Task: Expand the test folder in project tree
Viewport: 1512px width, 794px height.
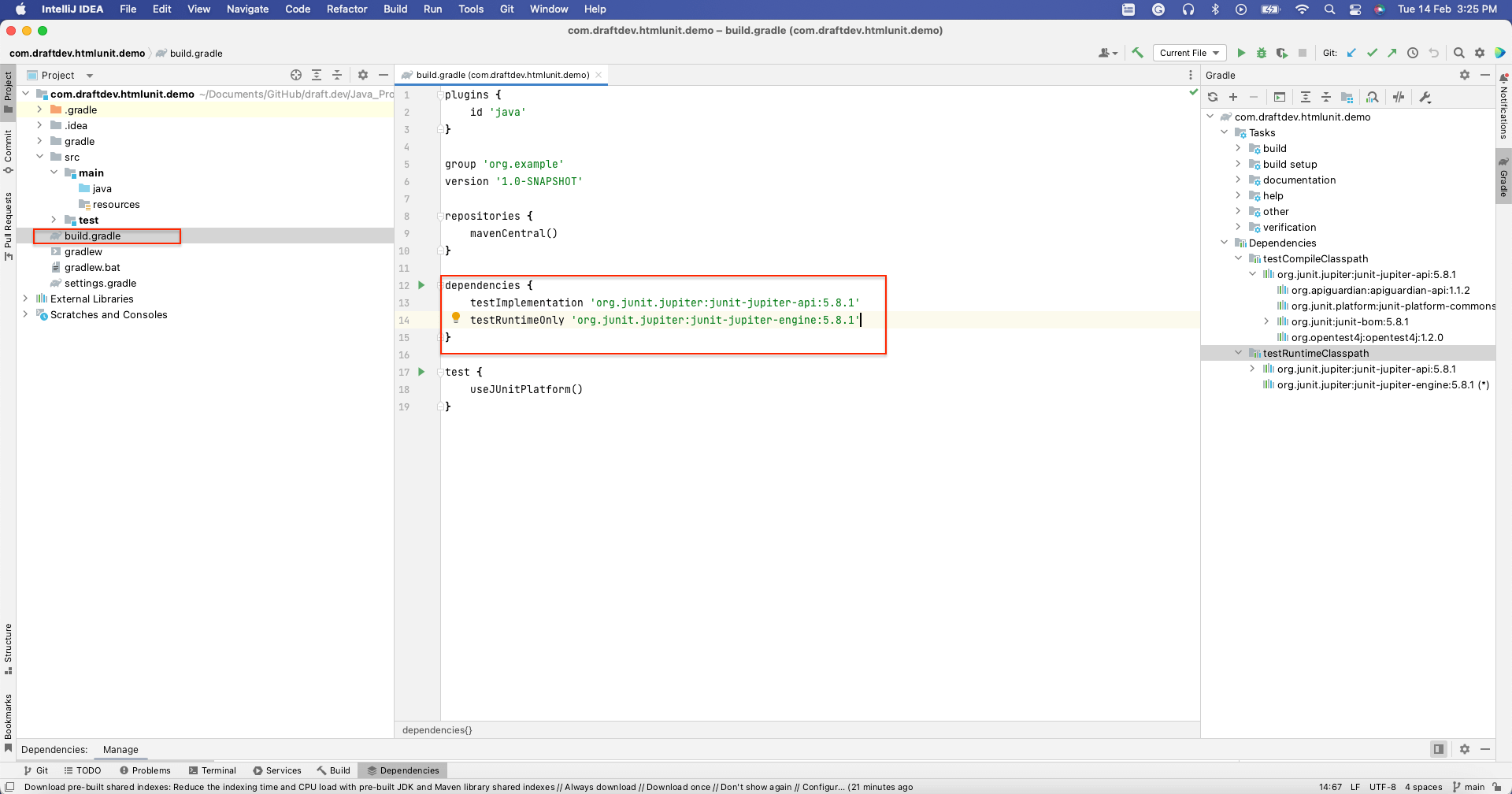Action: click(54, 220)
